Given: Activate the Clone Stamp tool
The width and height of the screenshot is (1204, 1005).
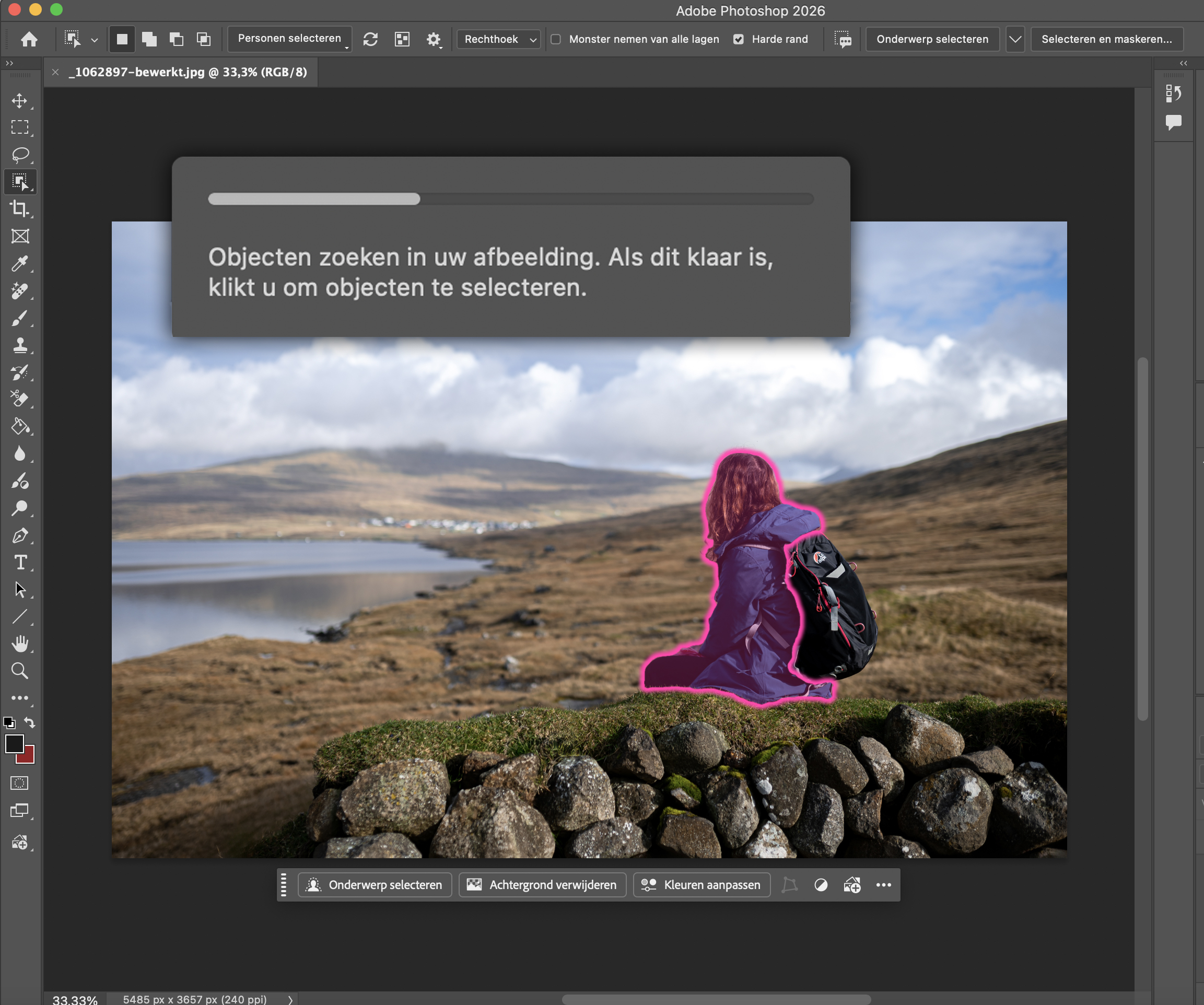Looking at the screenshot, I should 19,345.
